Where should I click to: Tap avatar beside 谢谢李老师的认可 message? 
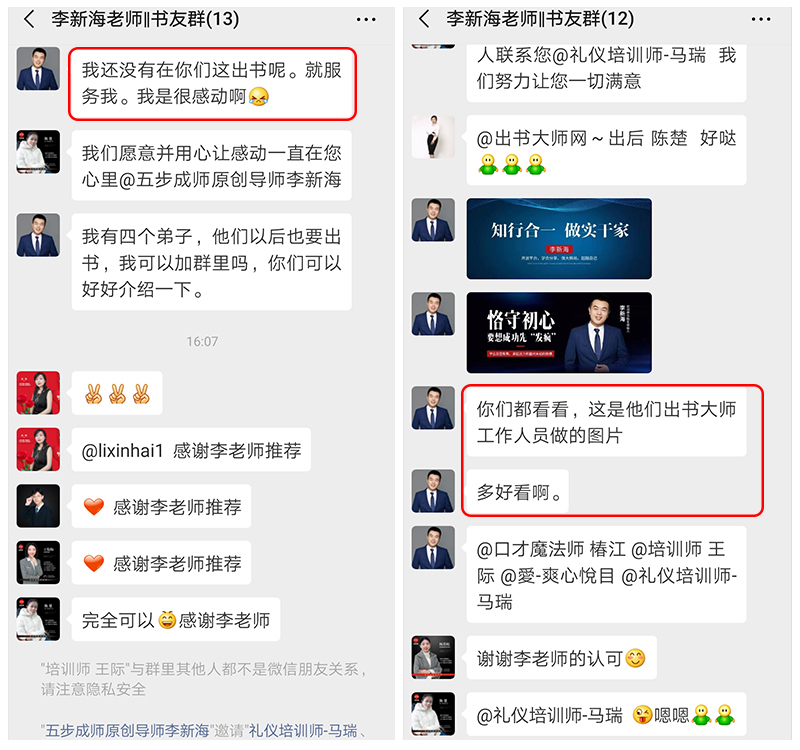(433, 657)
